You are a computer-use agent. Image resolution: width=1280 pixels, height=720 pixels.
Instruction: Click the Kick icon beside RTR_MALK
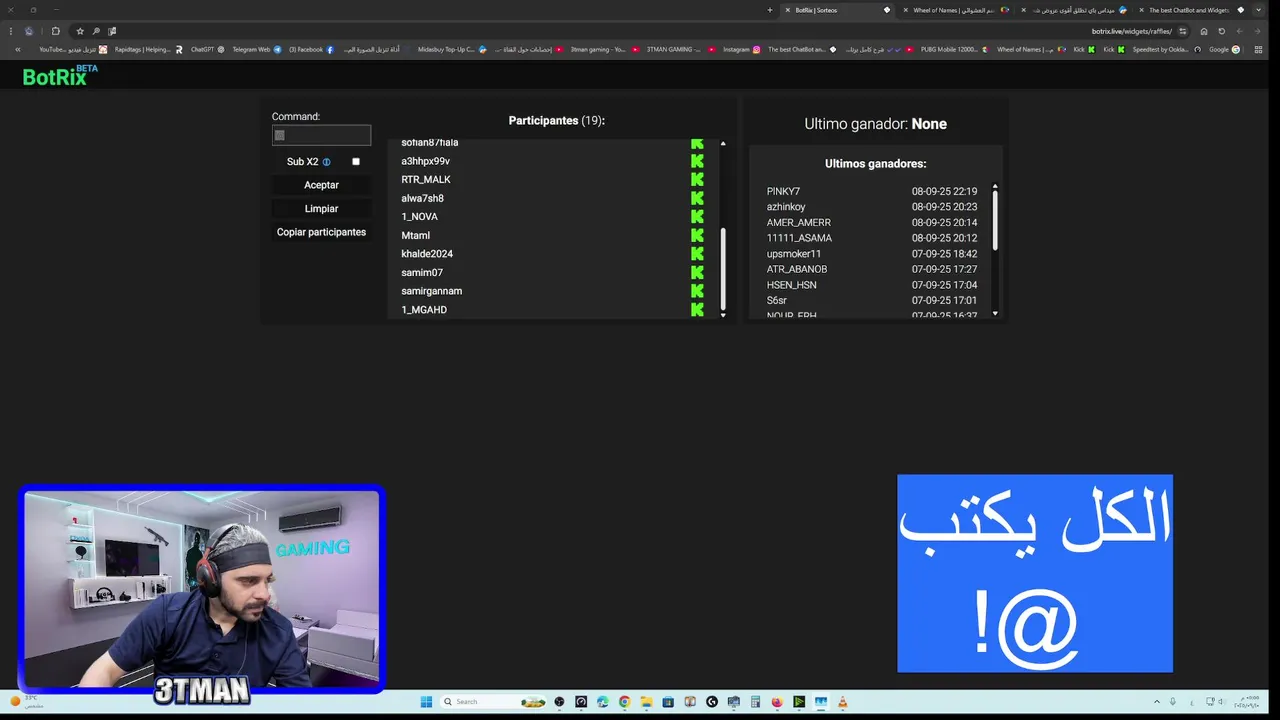click(x=697, y=179)
